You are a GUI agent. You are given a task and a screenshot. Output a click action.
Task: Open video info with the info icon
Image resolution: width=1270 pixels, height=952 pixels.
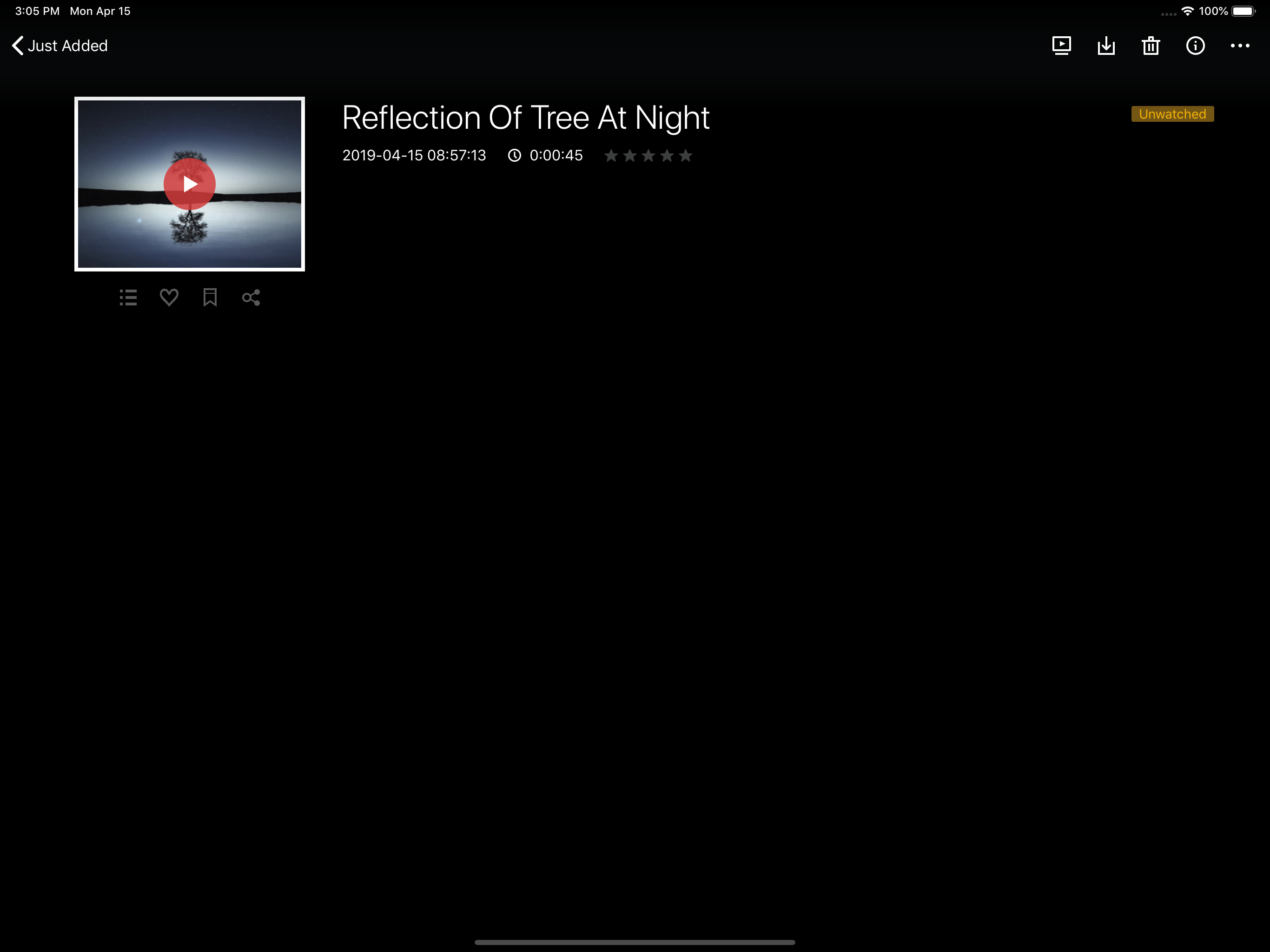coord(1195,46)
